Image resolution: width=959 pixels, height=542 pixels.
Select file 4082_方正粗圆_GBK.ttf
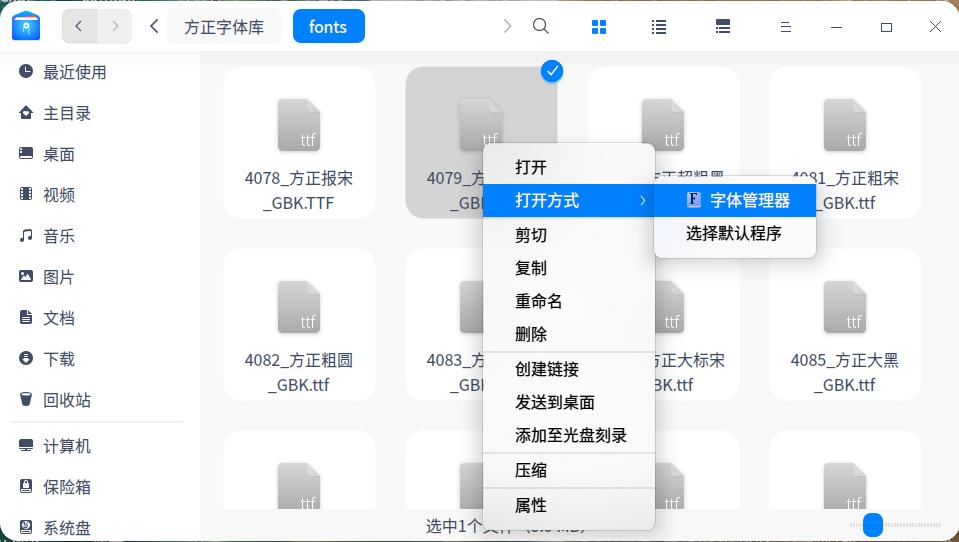click(299, 324)
